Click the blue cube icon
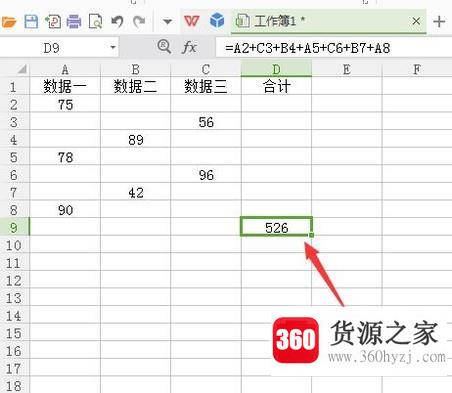This screenshot has height=393, width=452. pos(217,21)
